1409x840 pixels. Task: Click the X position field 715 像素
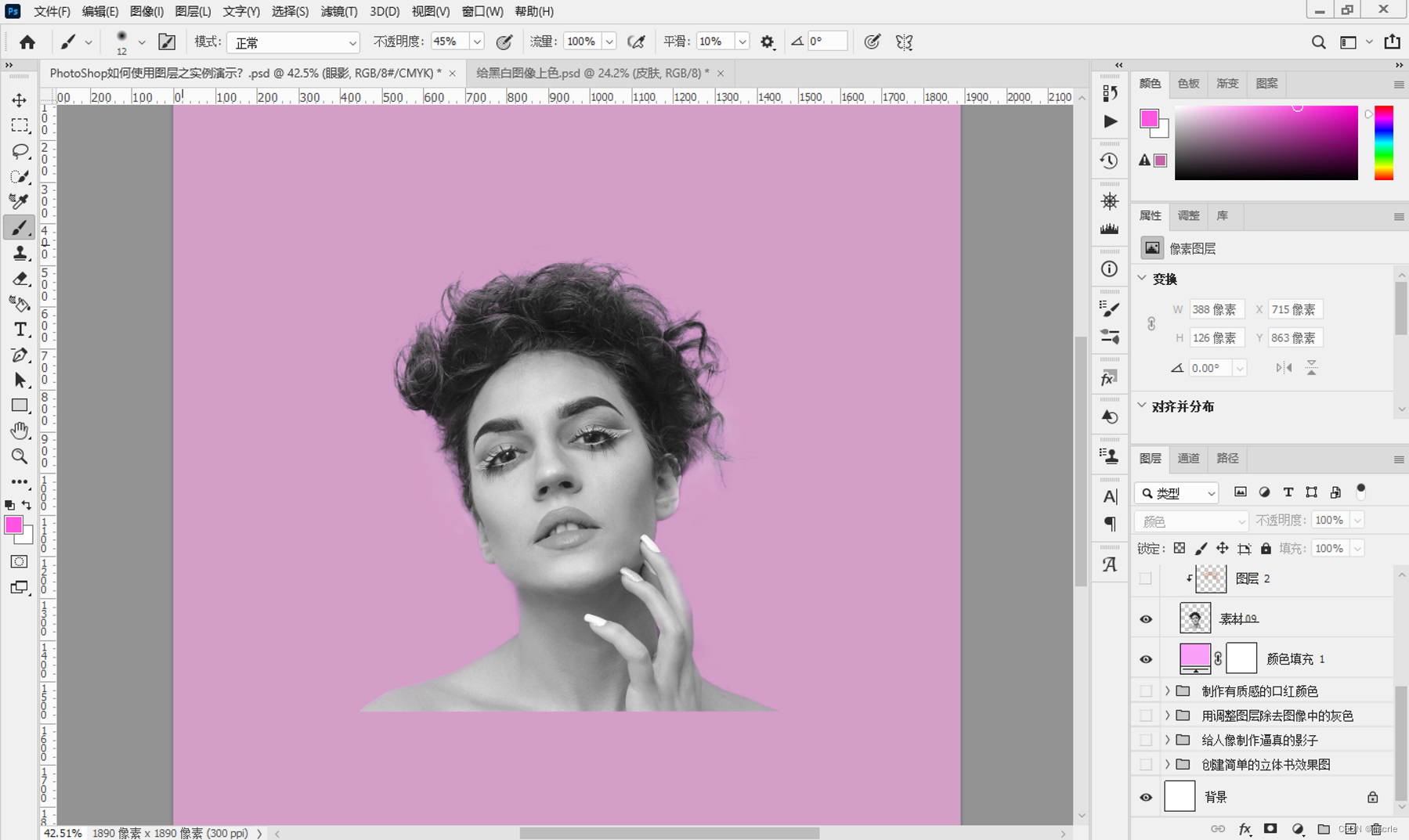[1295, 309]
